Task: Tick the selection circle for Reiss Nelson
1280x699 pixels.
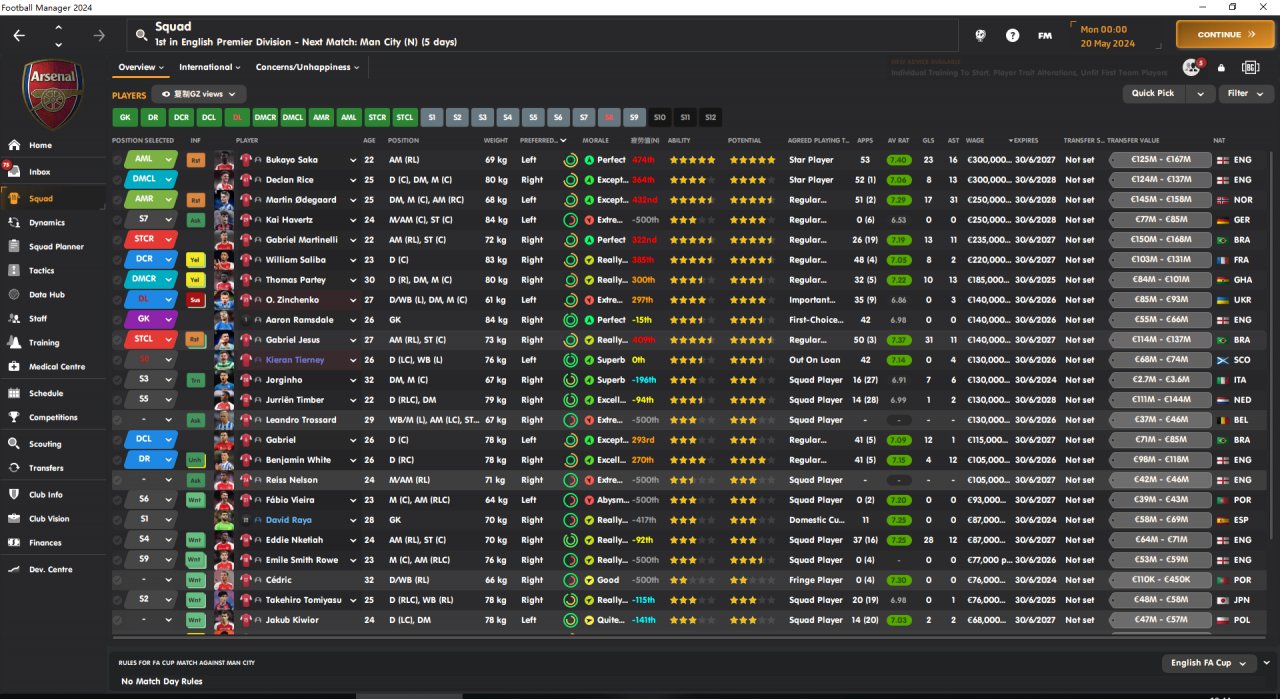Action: [x=118, y=480]
